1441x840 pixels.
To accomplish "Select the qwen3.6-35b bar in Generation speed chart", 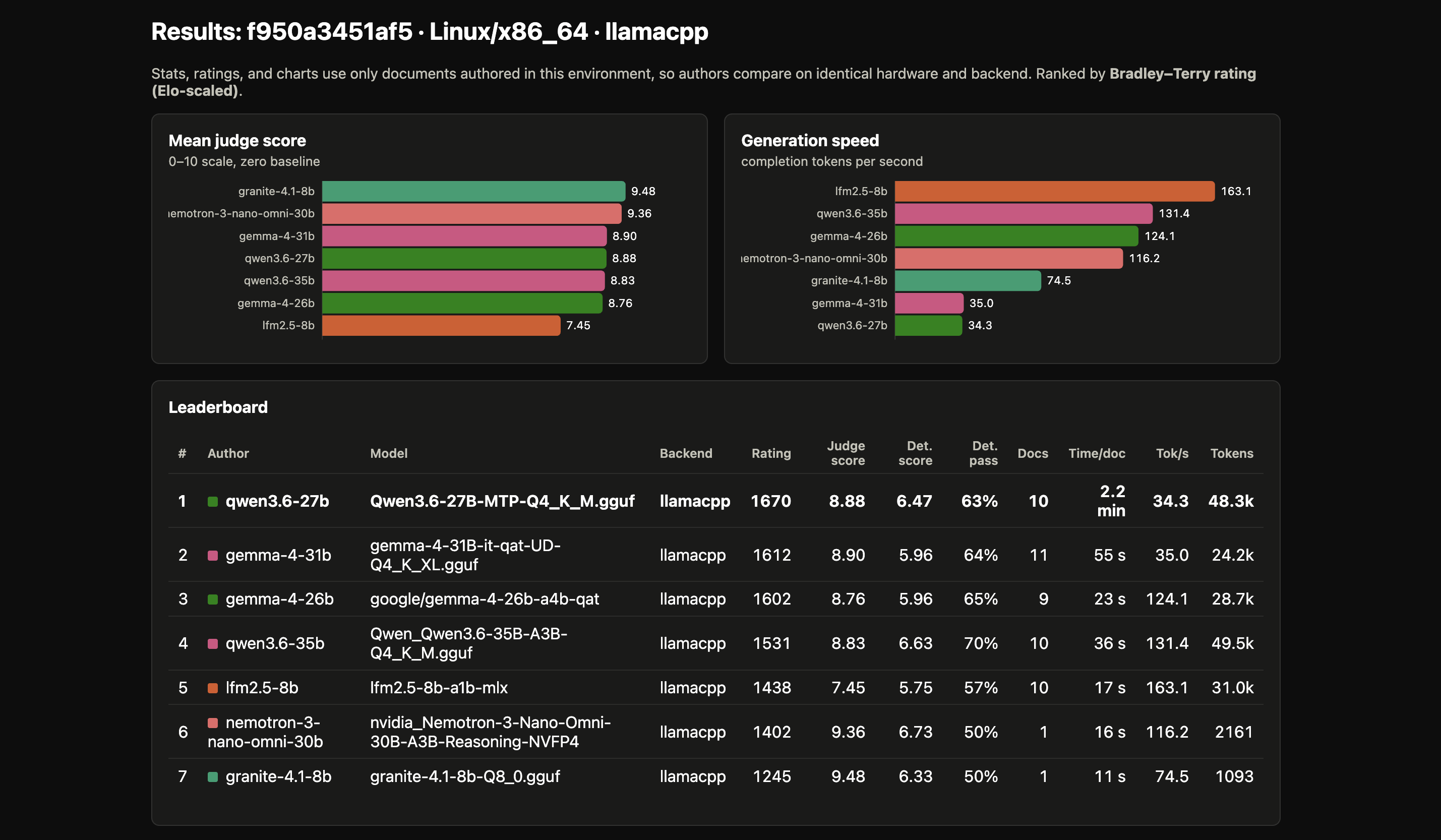I will tap(1024, 213).
